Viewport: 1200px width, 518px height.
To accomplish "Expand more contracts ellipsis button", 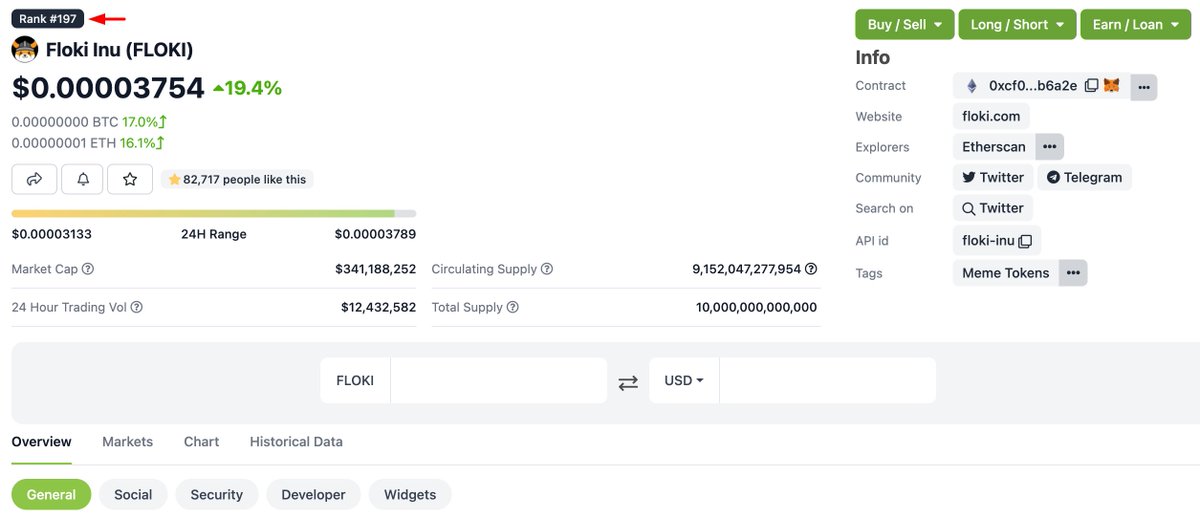I will click(x=1144, y=87).
